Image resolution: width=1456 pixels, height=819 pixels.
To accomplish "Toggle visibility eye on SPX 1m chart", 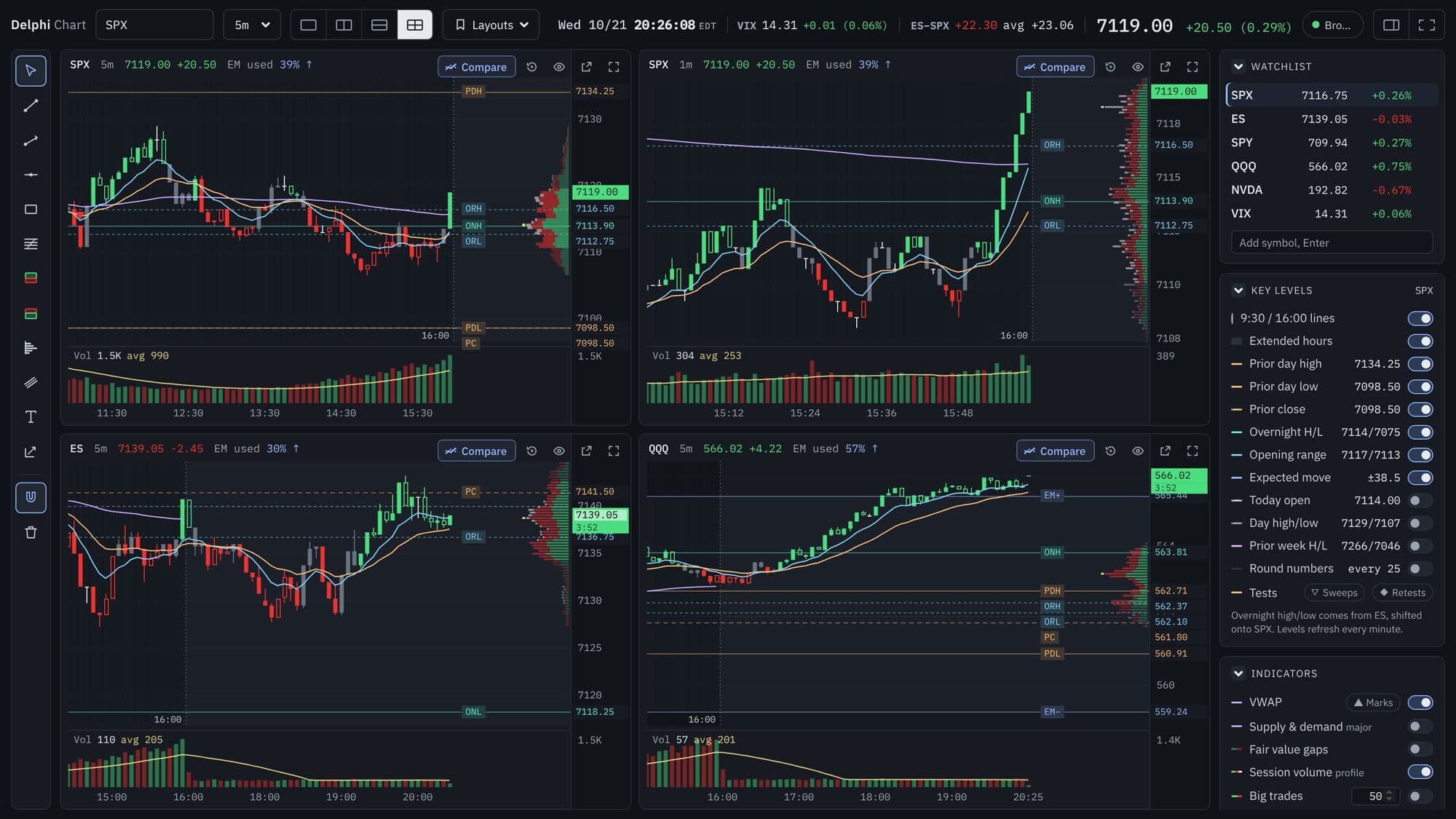I will [x=1138, y=67].
